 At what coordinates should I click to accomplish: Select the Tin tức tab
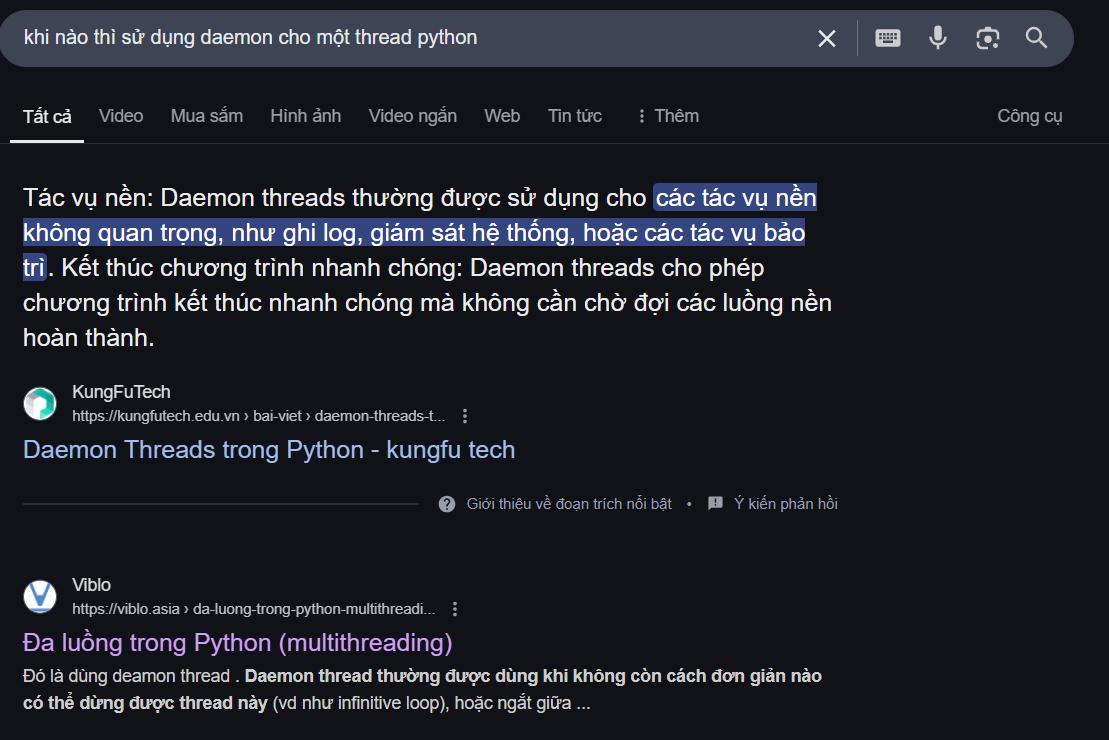point(574,116)
